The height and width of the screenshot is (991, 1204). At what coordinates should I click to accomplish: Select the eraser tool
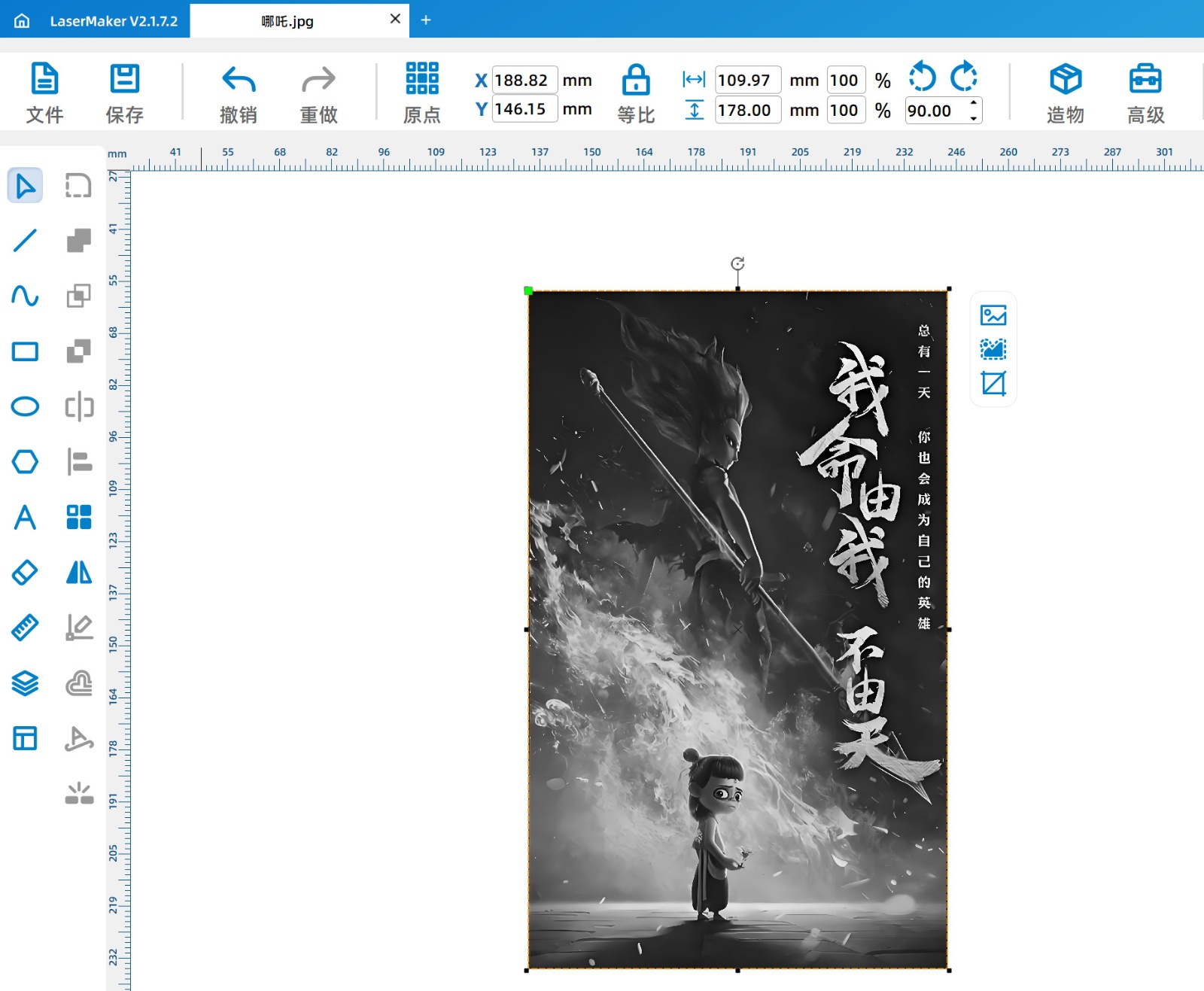[25, 573]
